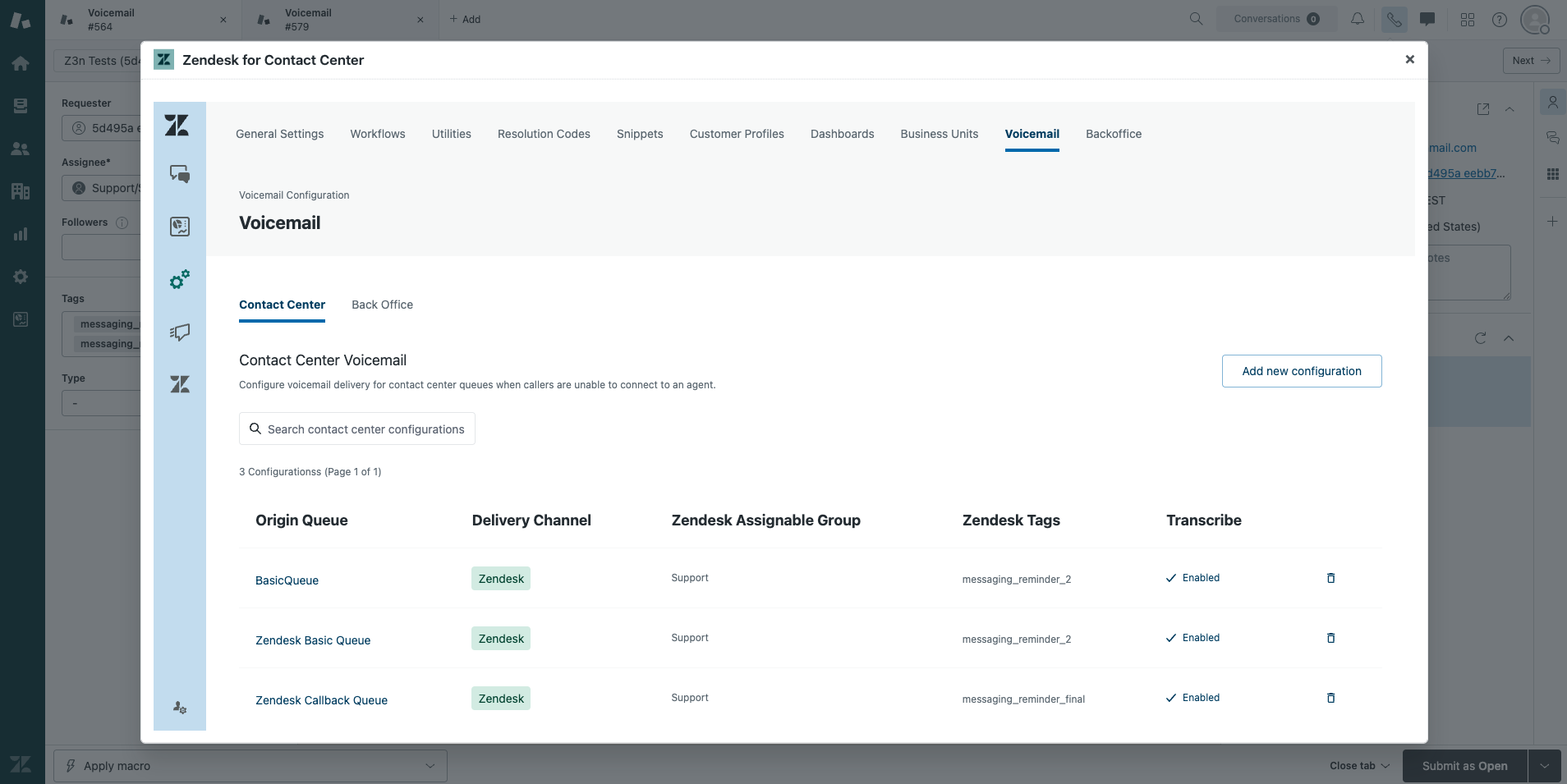
Task: Expand the Submit as Open arrow menu
Action: pyautogui.click(x=1544, y=766)
